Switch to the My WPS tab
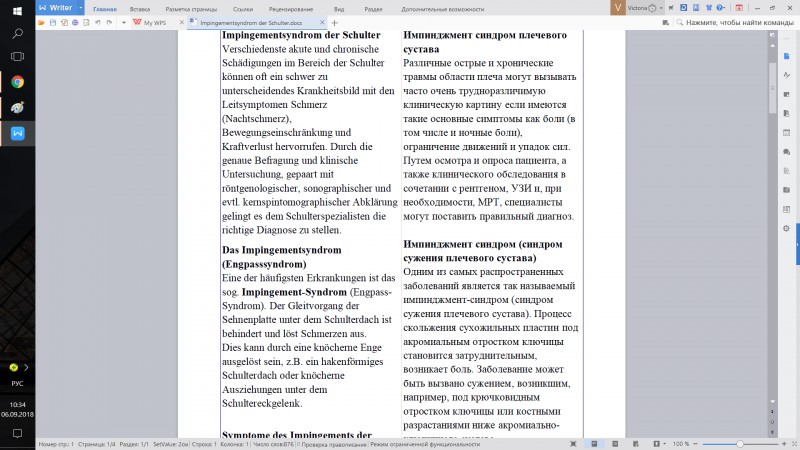Viewport: 800px width, 450px height. pyautogui.click(x=155, y=22)
